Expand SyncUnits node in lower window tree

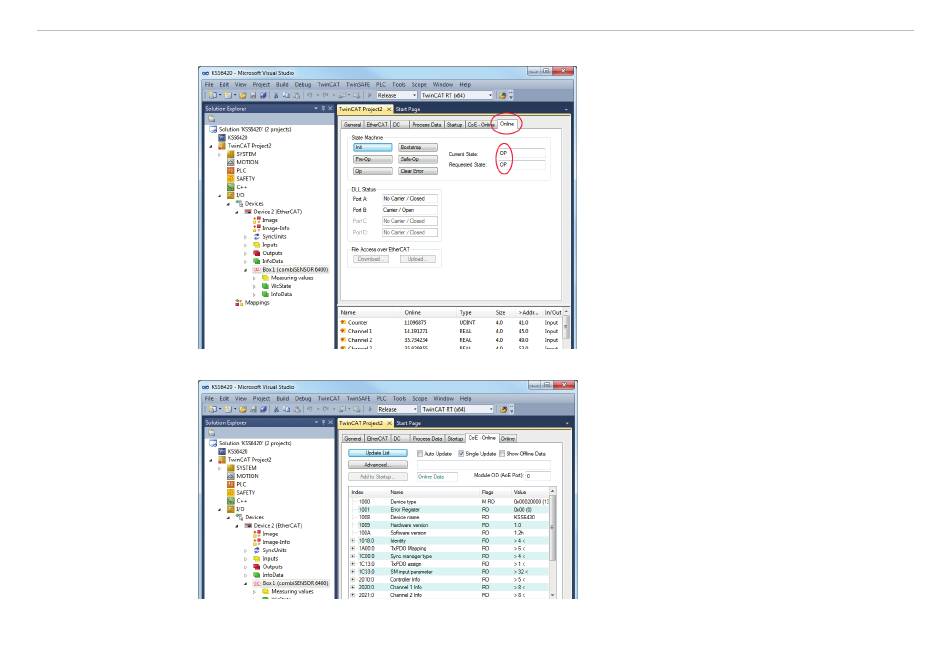246,551
